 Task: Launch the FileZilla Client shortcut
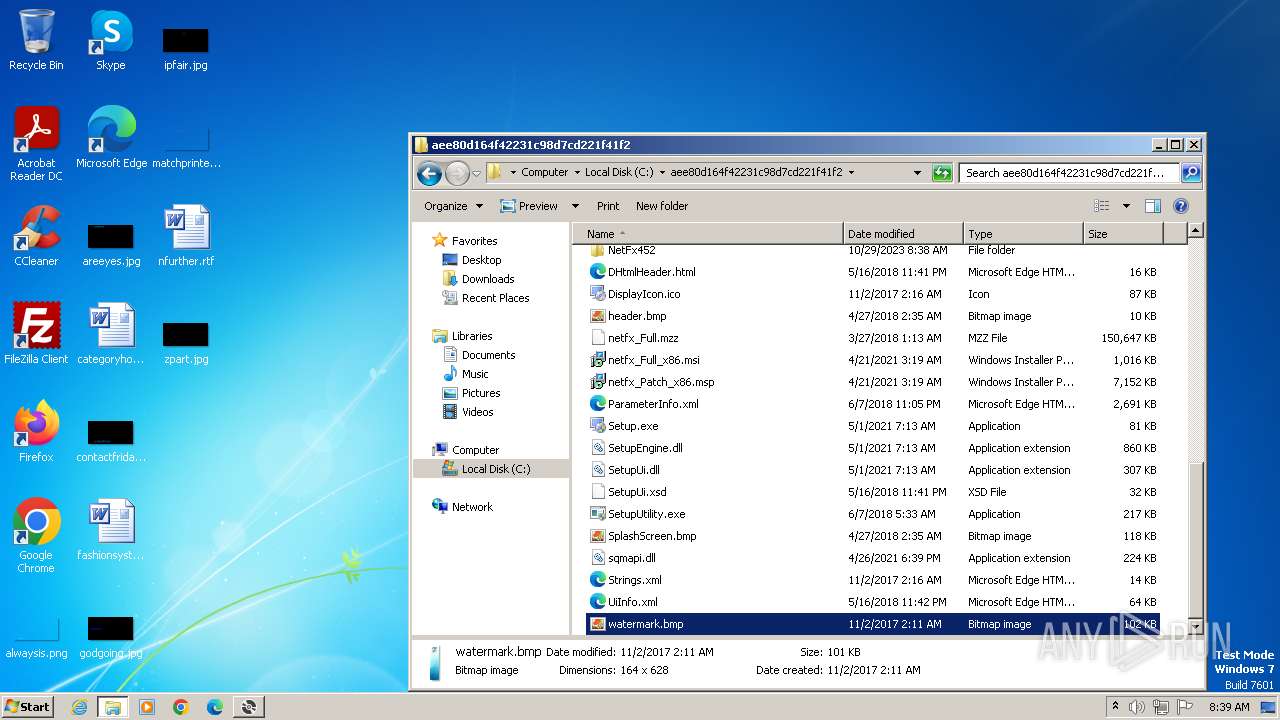pyautogui.click(x=36, y=335)
